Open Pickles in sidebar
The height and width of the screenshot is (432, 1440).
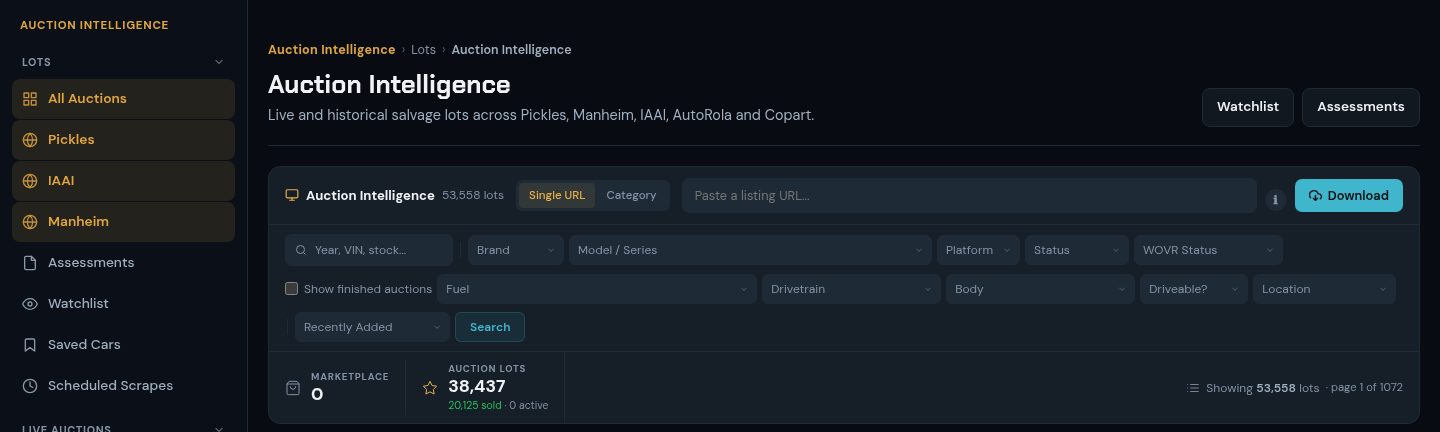123,140
